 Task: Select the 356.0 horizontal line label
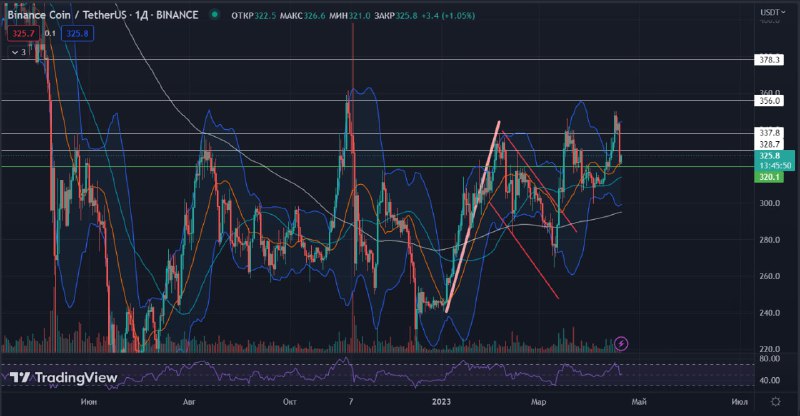(x=769, y=101)
